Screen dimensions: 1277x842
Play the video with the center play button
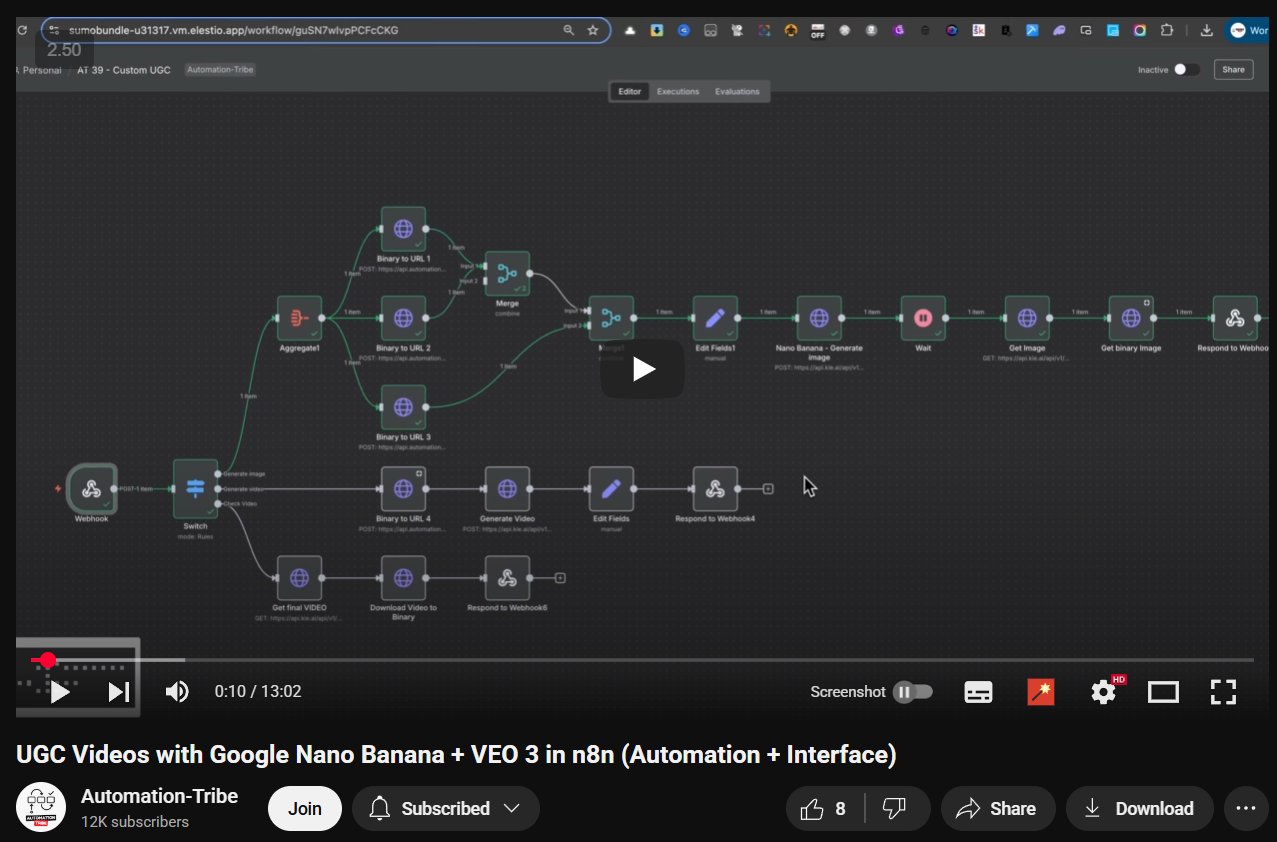click(x=642, y=370)
